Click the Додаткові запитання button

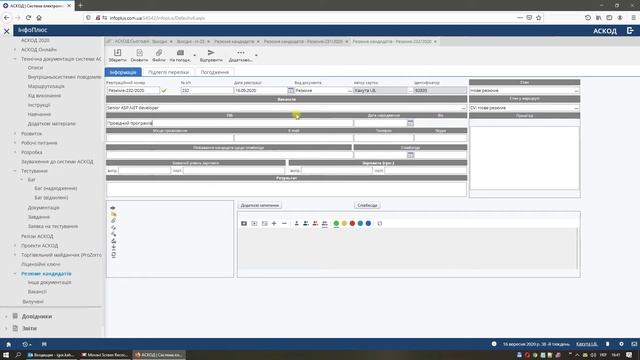pyautogui.click(x=260, y=205)
